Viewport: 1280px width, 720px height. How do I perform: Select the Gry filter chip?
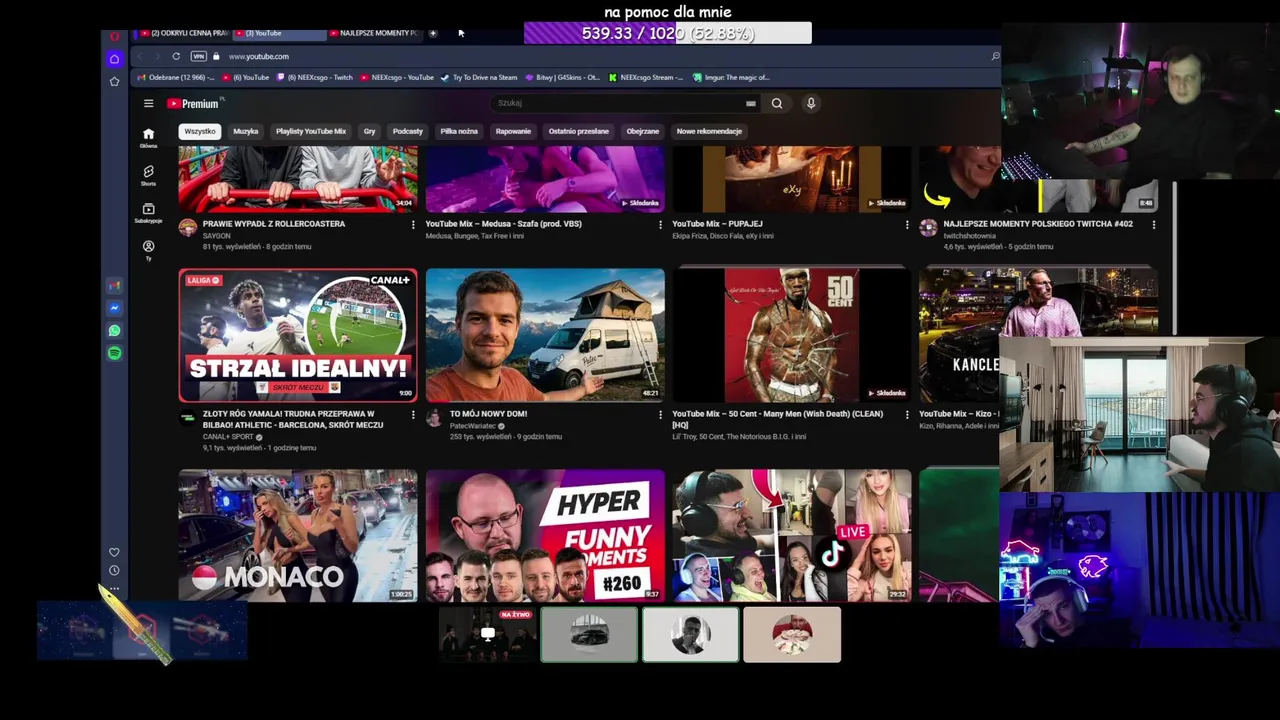pyautogui.click(x=370, y=131)
